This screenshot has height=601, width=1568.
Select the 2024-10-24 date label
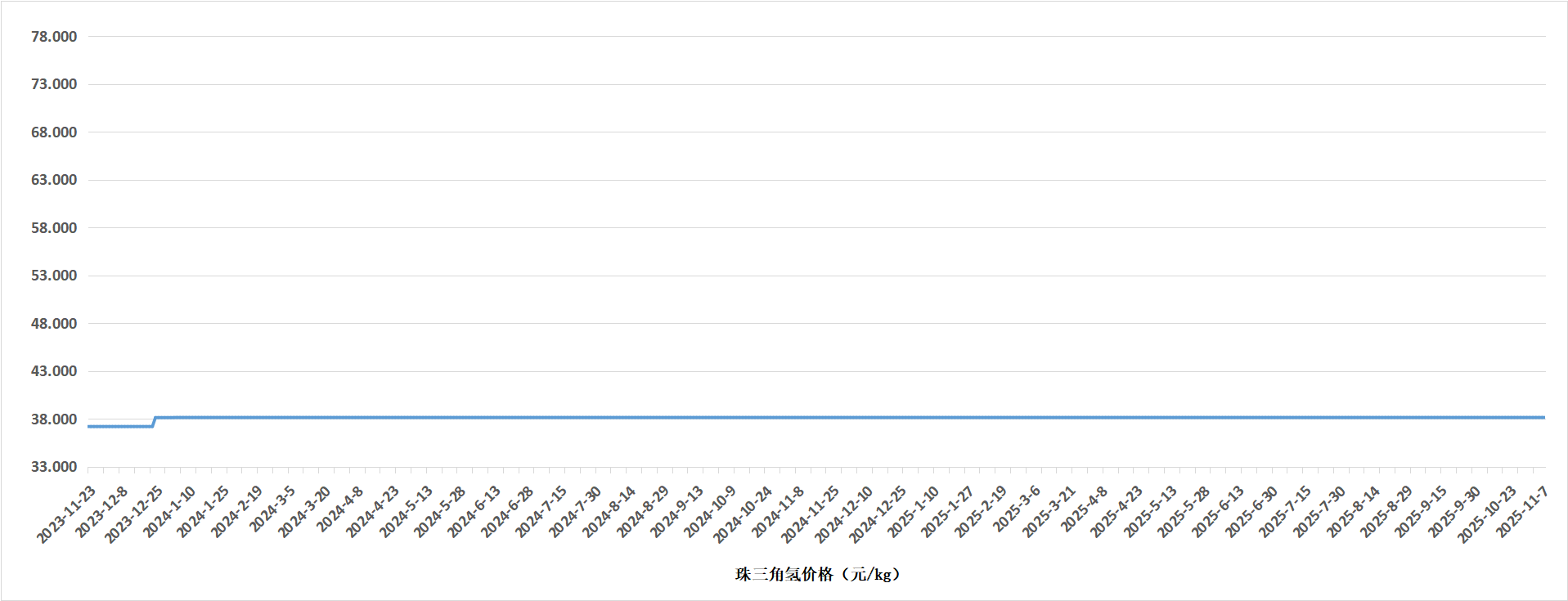[x=743, y=514]
